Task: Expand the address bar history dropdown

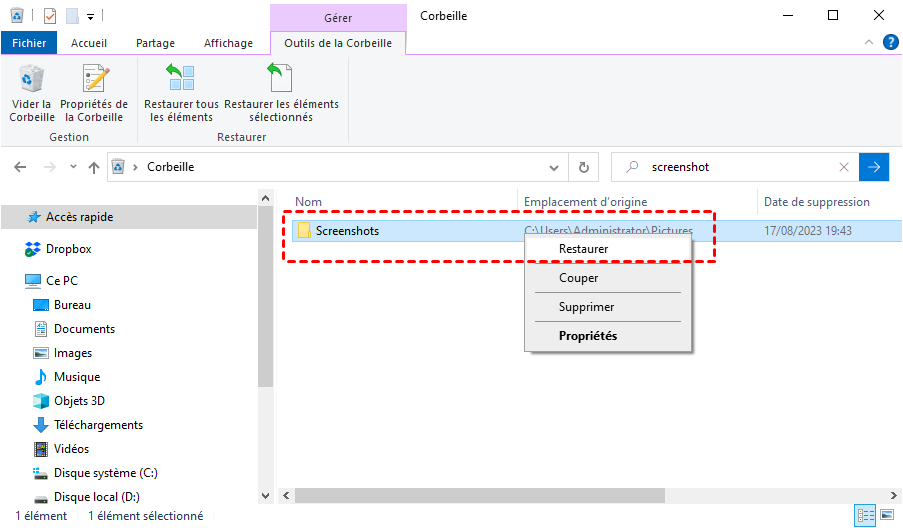Action: (x=556, y=167)
